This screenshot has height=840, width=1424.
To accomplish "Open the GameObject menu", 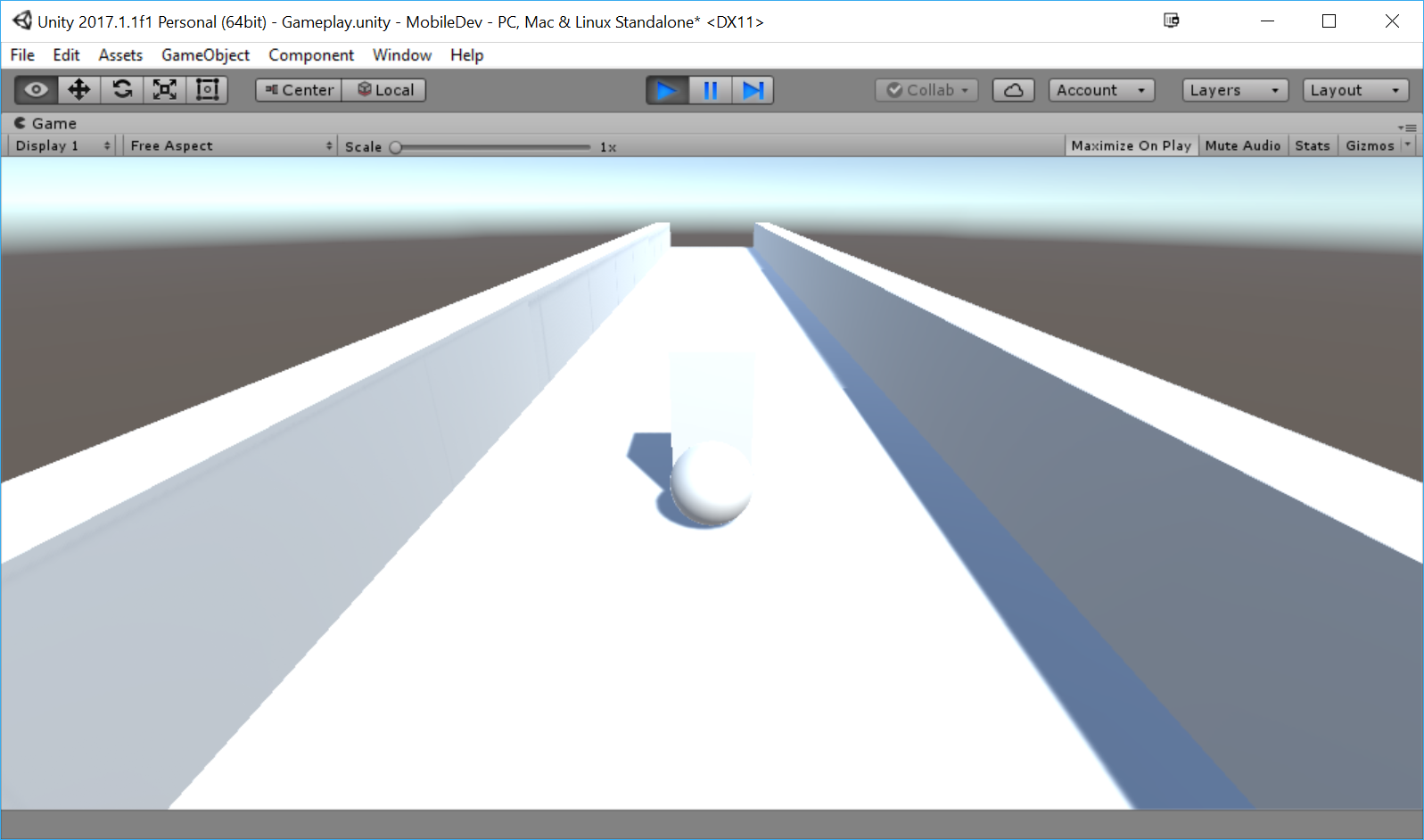I will click(205, 55).
